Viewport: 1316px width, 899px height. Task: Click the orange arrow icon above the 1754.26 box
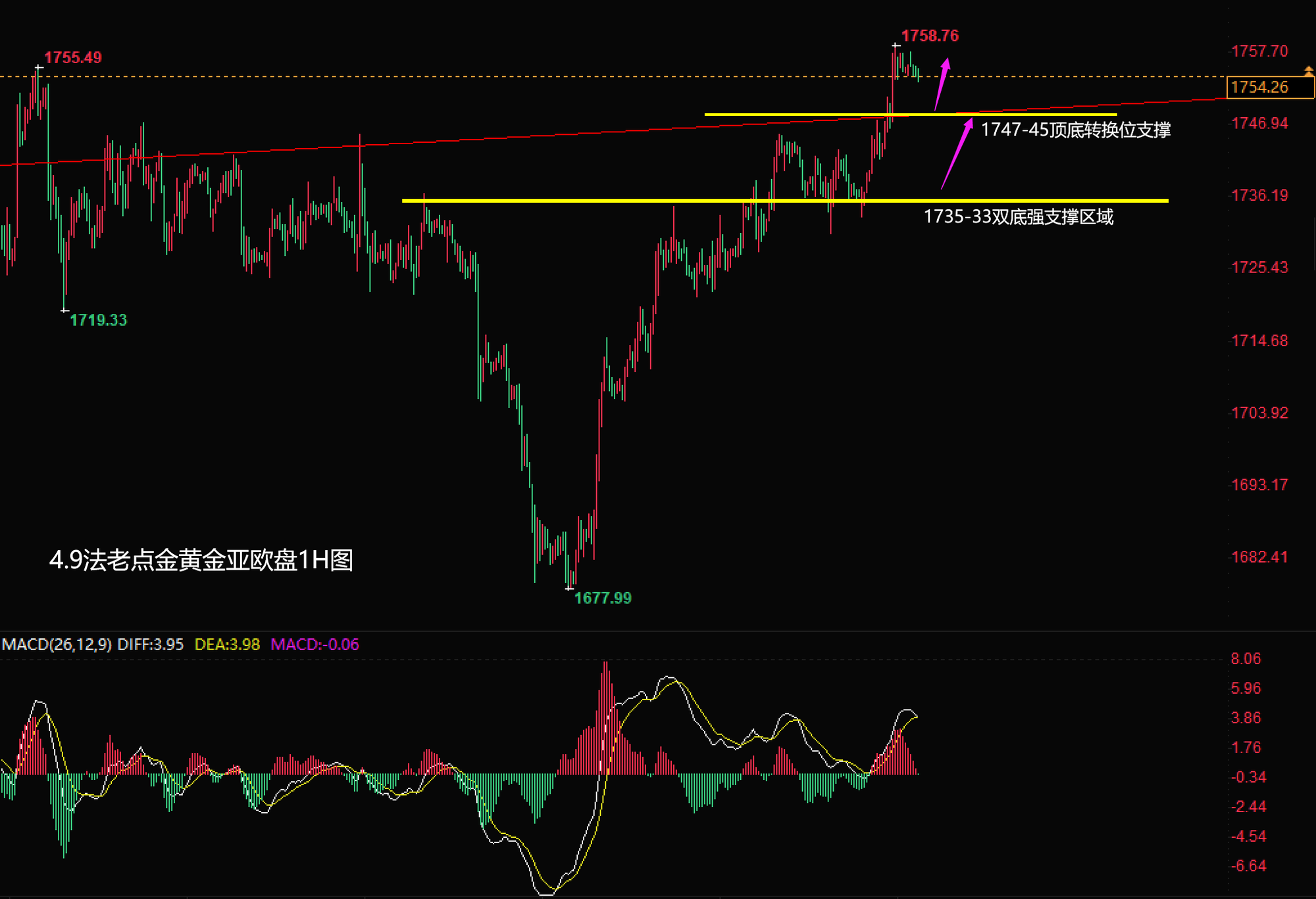point(1309,70)
